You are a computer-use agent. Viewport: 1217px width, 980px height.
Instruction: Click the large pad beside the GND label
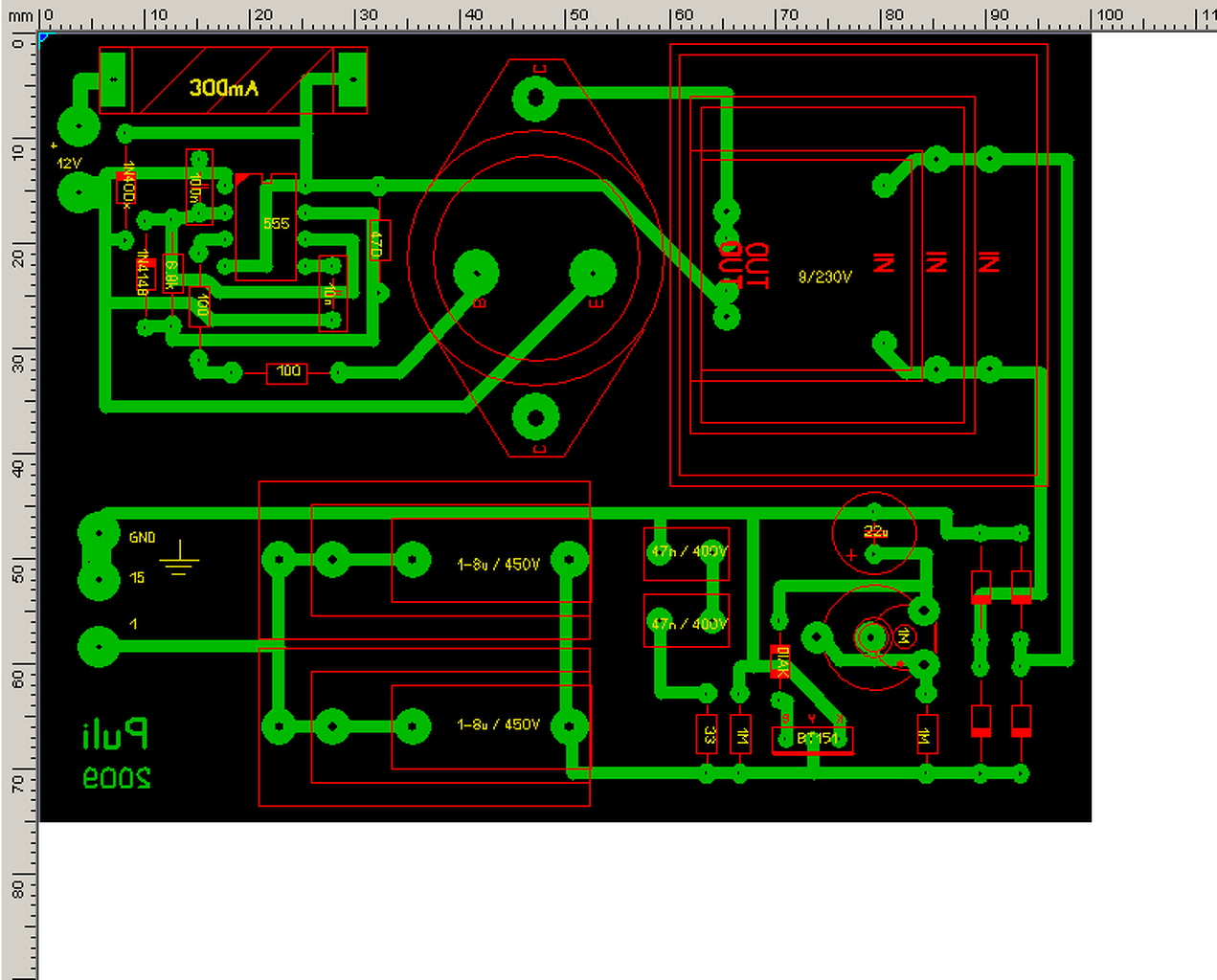pyautogui.click(x=99, y=532)
